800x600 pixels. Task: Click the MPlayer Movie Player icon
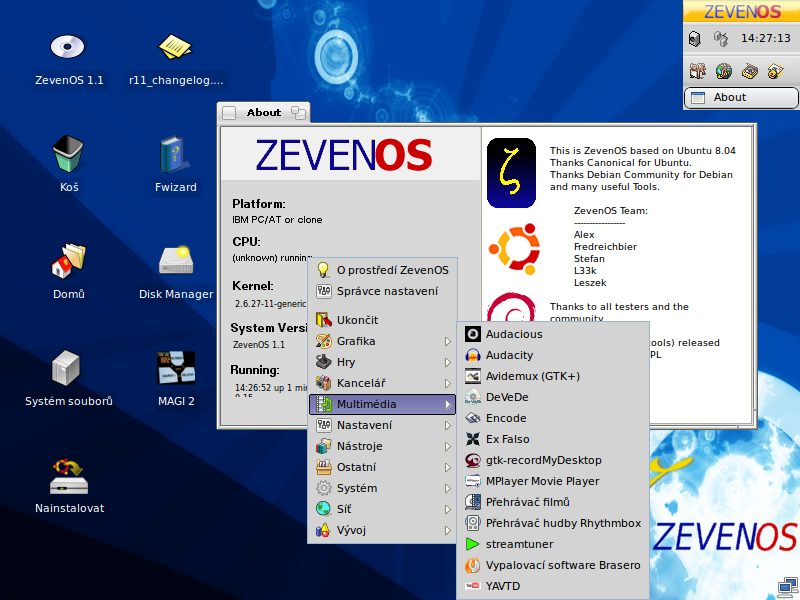pos(473,481)
